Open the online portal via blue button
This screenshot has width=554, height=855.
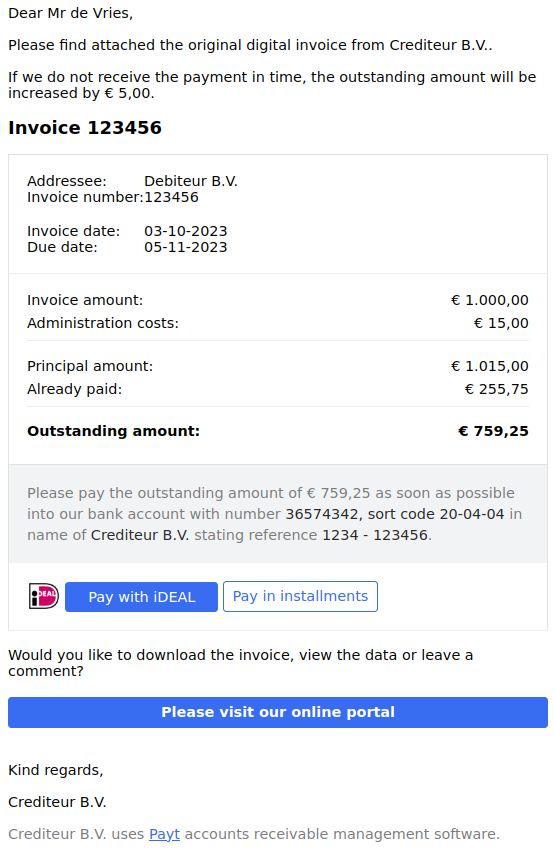click(x=278, y=712)
